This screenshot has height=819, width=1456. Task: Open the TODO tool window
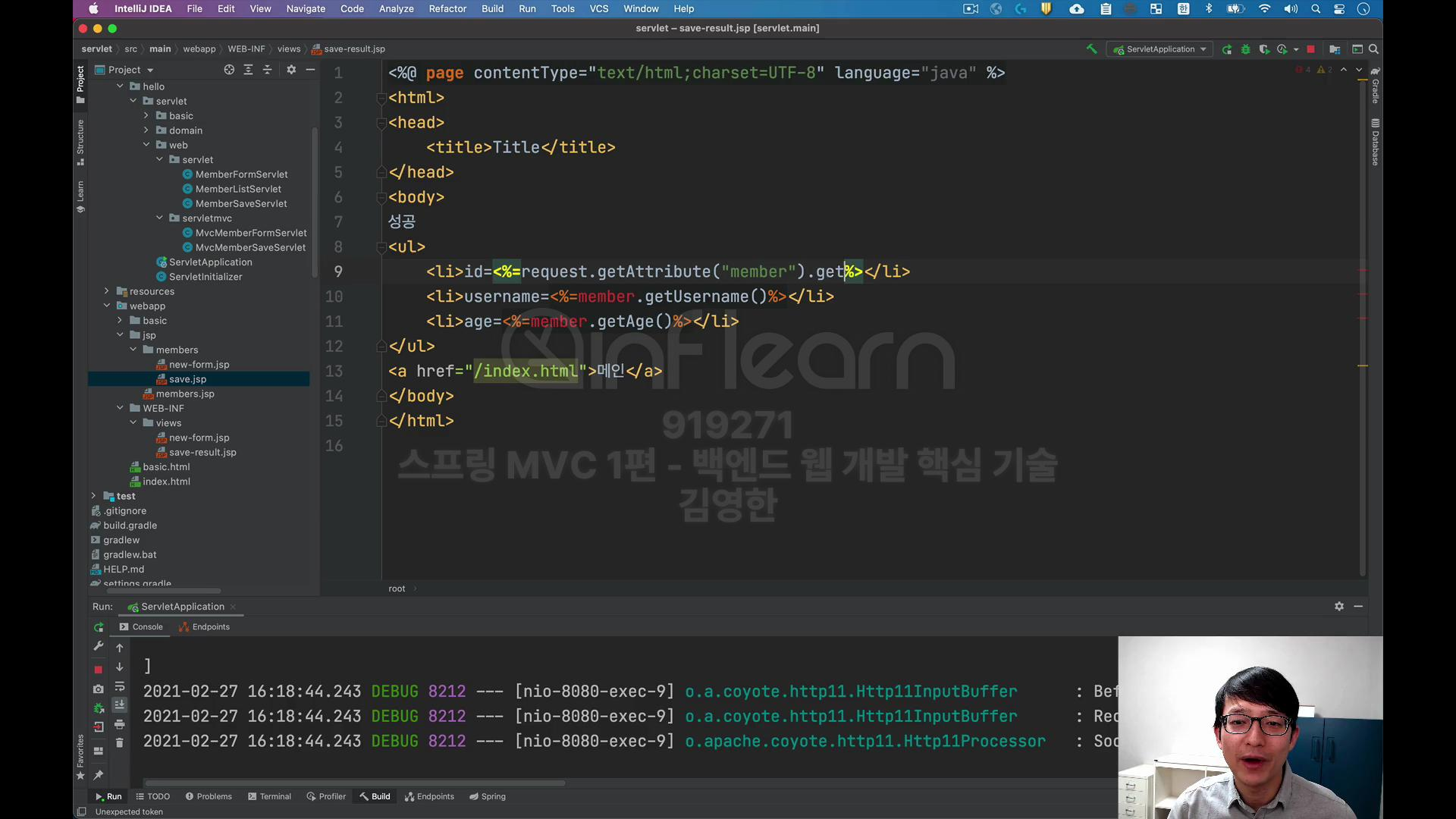point(152,797)
